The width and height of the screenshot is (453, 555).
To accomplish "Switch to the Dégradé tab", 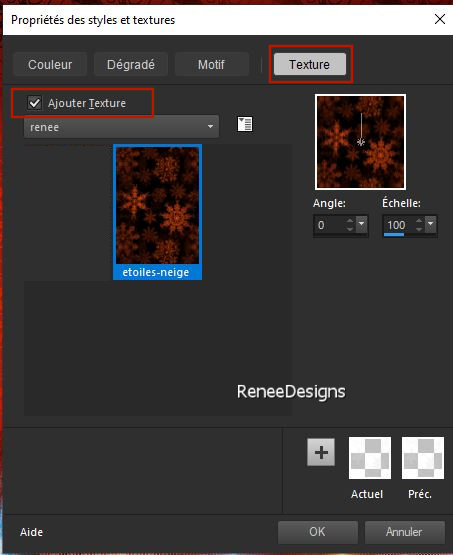I will point(131,64).
